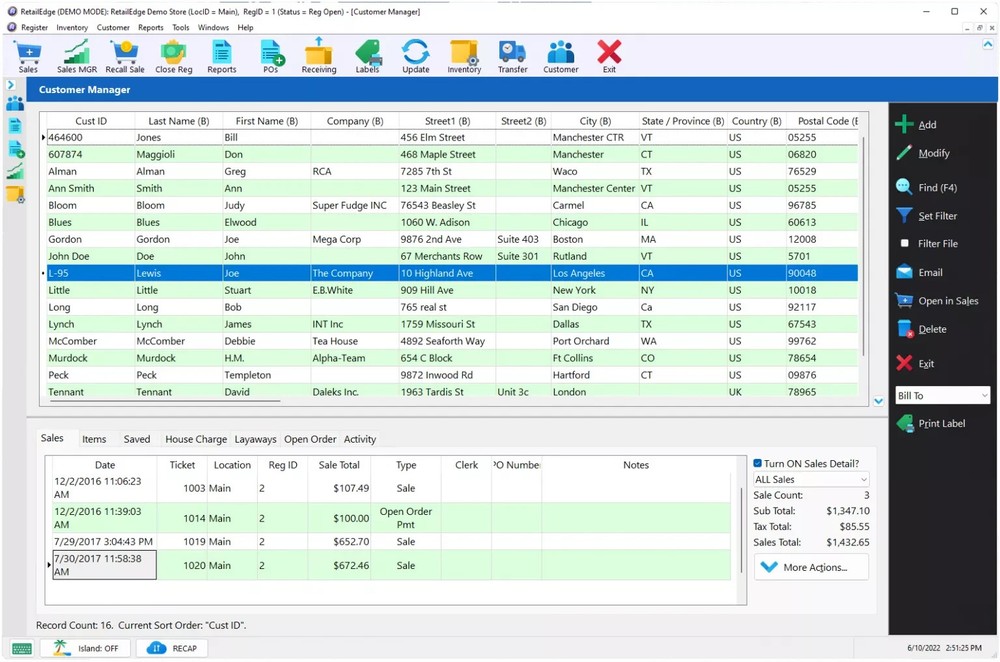Open the Customer menu
The height and width of the screenshot is (662, 1000).
[114, 27]
